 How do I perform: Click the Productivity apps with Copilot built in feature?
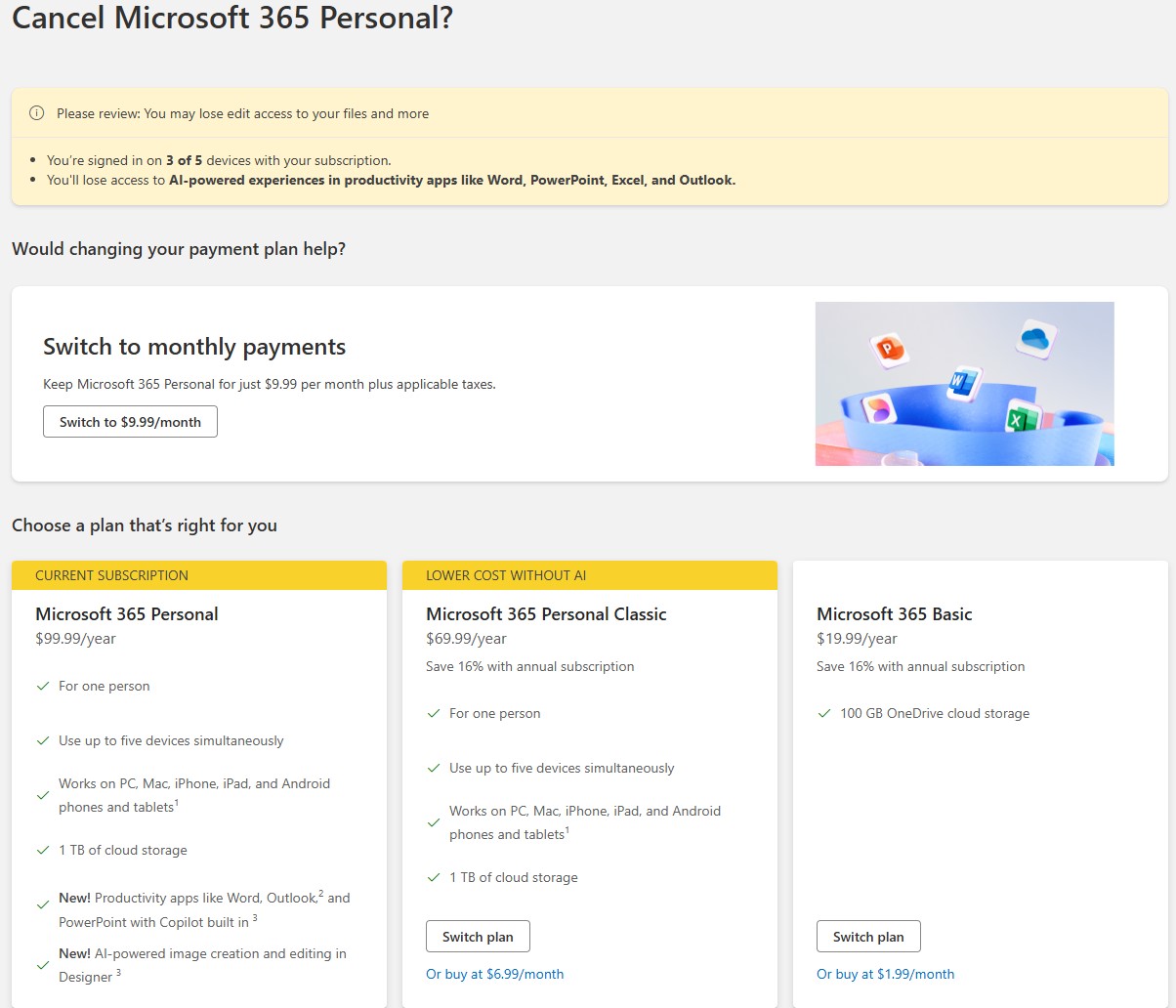coord(204,908)
